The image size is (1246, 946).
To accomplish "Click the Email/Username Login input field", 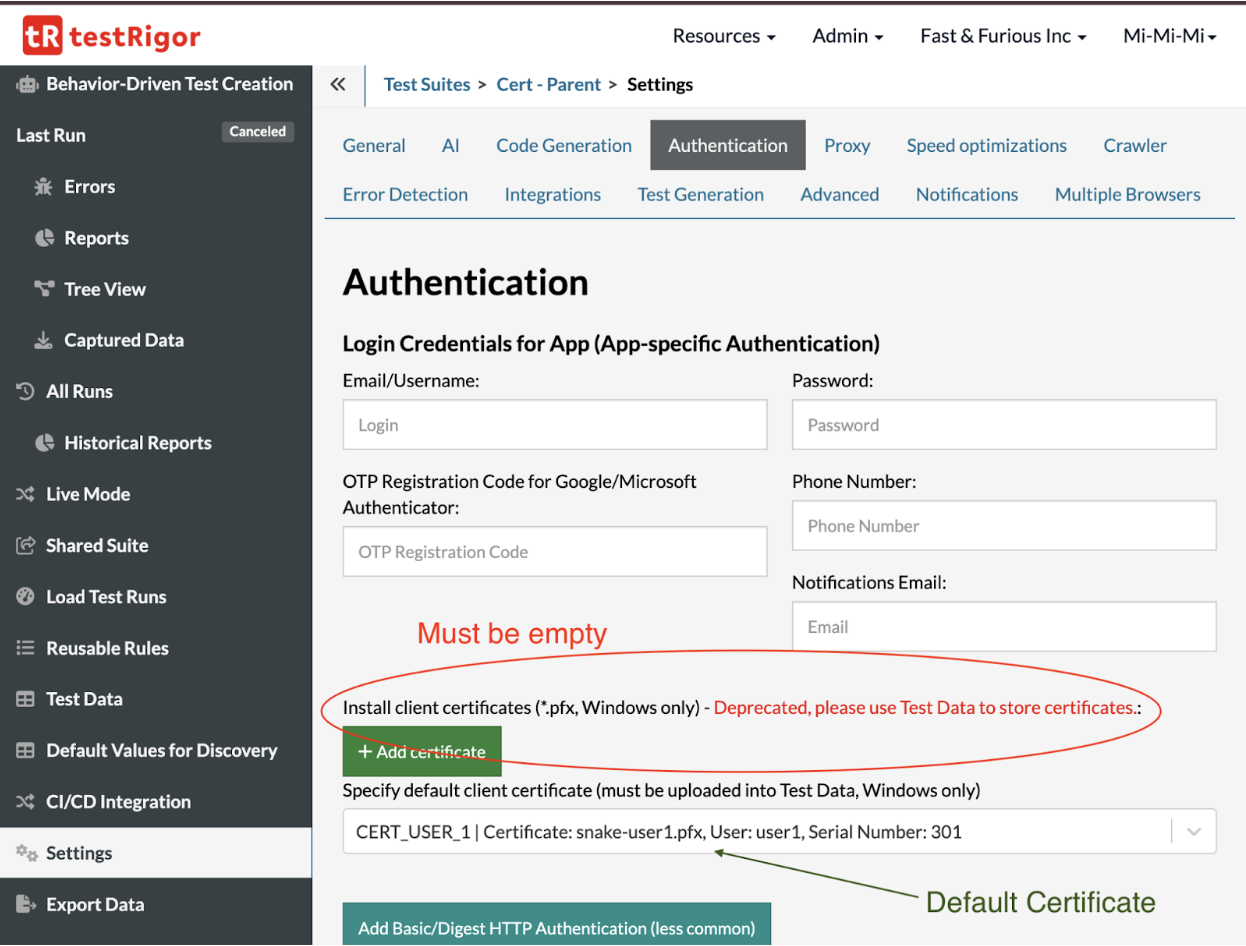I will click(554, 425).
